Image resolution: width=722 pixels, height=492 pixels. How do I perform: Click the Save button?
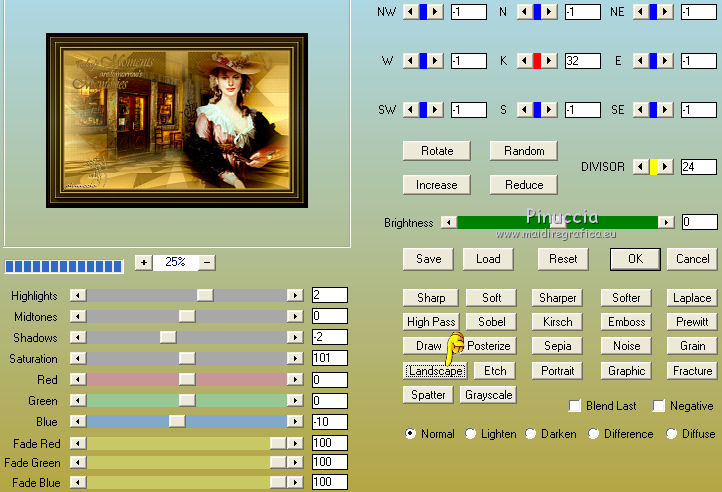click(428, 259)
